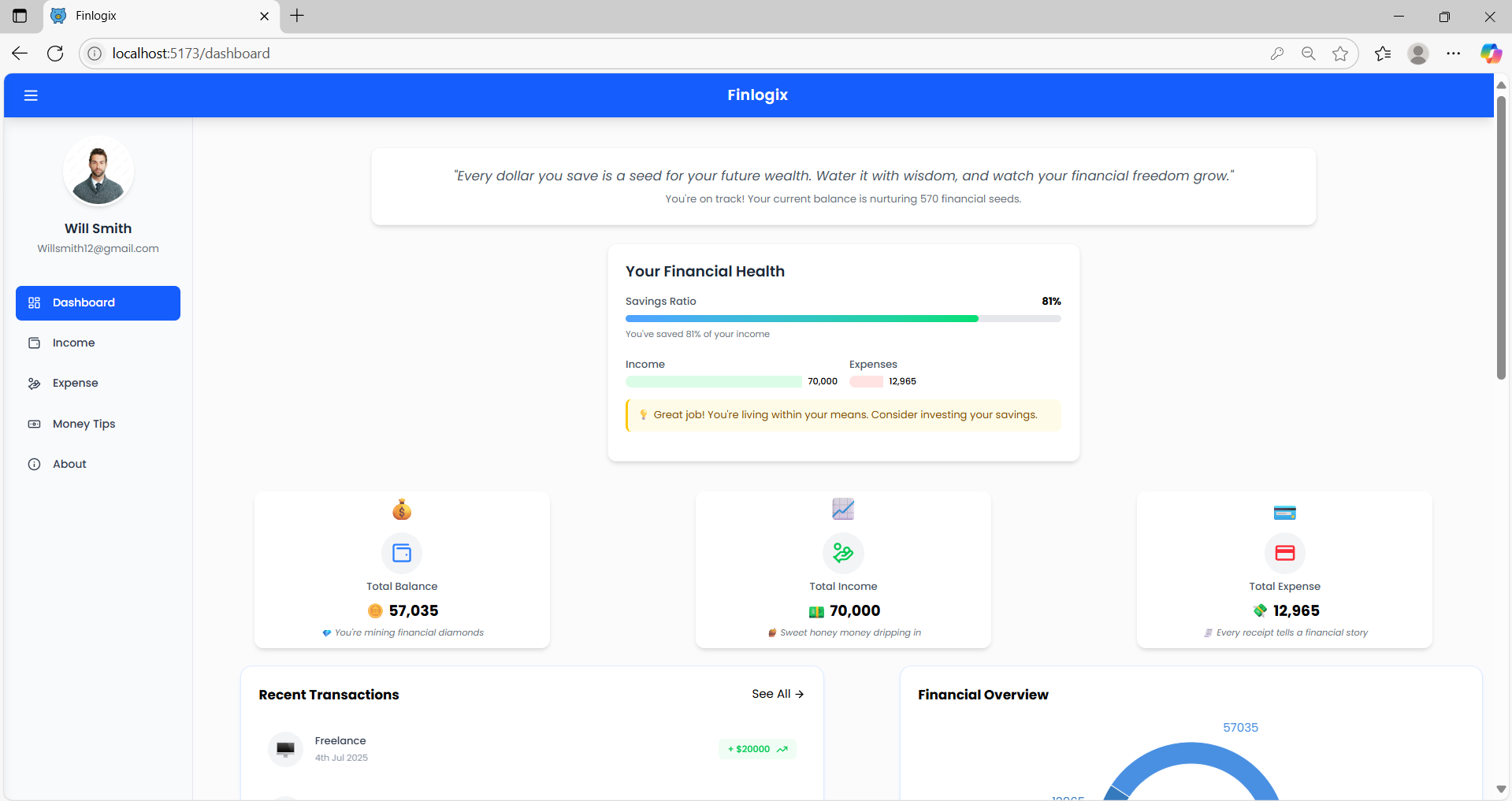Click the chart emoji on Total Income card

843,509
